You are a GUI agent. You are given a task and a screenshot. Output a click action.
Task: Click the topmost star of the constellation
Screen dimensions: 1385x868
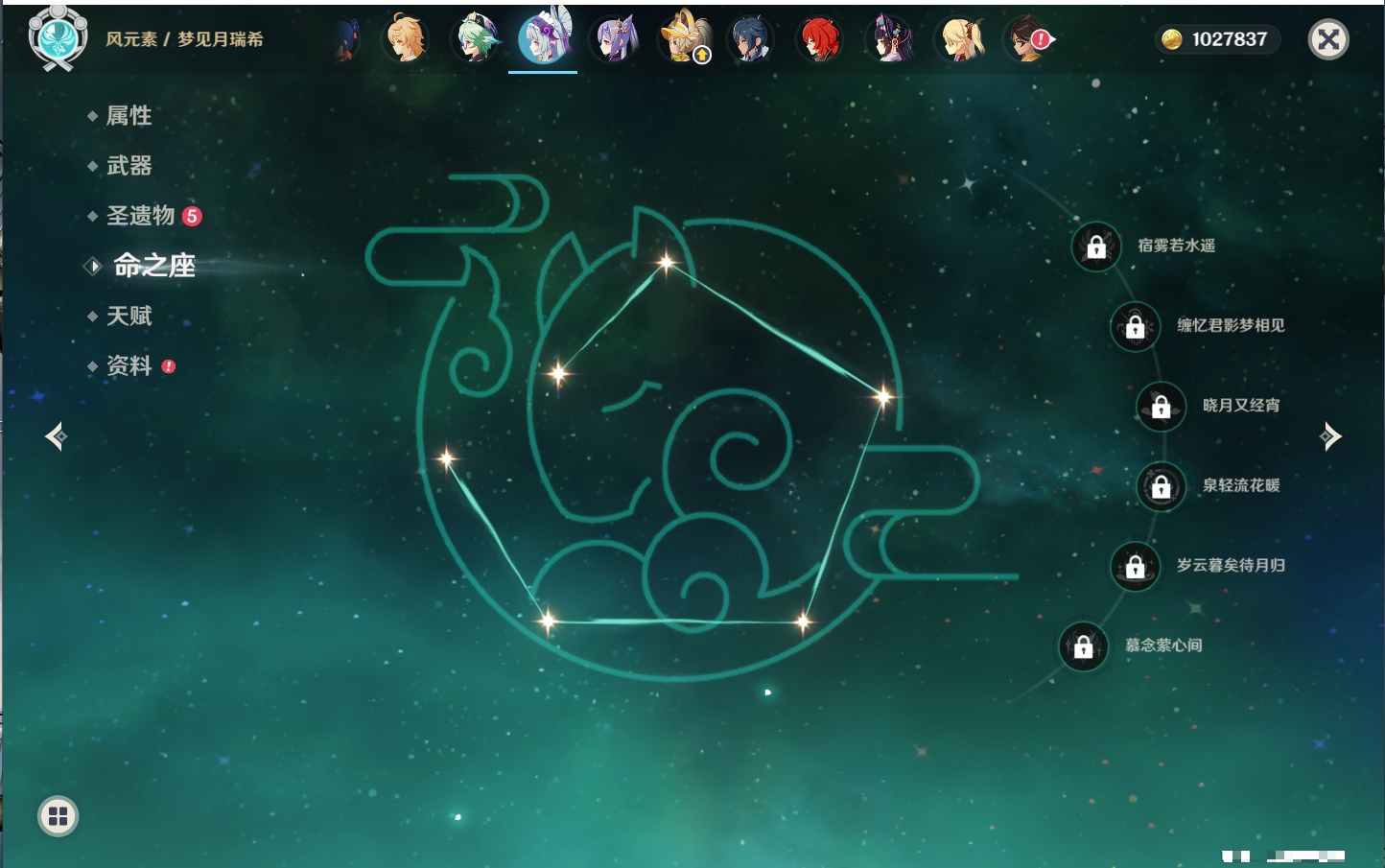tap(666, 261)
